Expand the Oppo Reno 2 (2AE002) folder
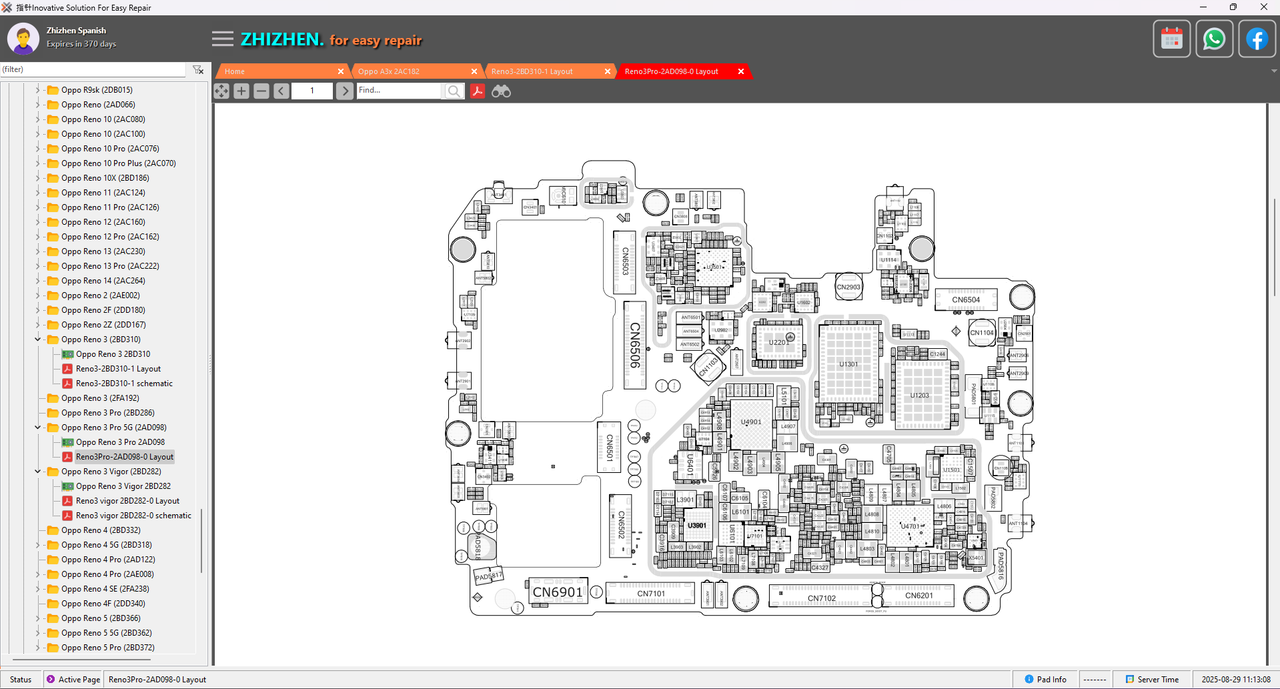The height and width of the screenshot is (689, 1280). (x=38, y=295)
